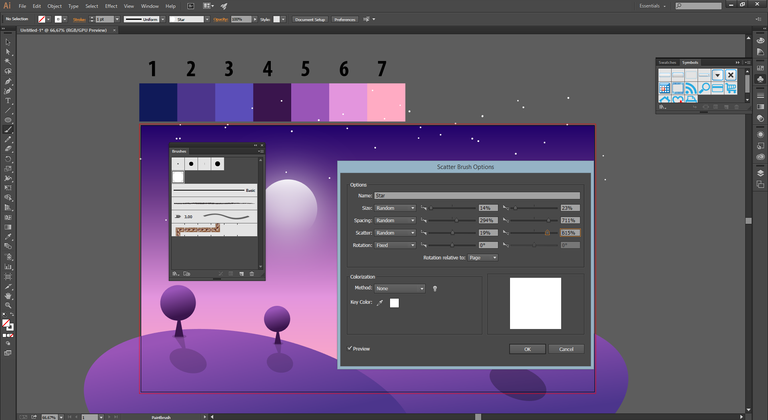This screenshot has height=420, width=768.
Task: Open the Arrange Documents icon
Action: click(x=208, y=6)
